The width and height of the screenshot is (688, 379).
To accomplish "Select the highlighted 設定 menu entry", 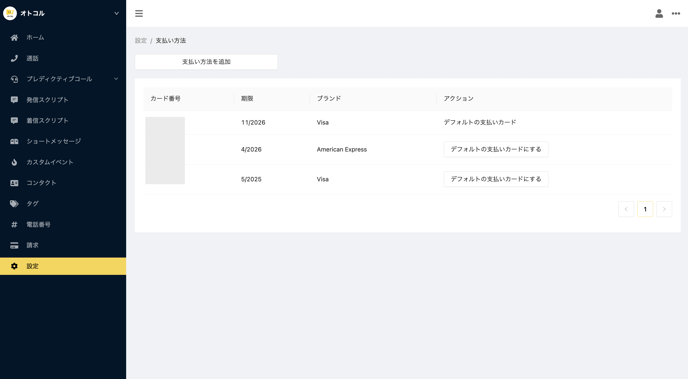I will 63,266.
